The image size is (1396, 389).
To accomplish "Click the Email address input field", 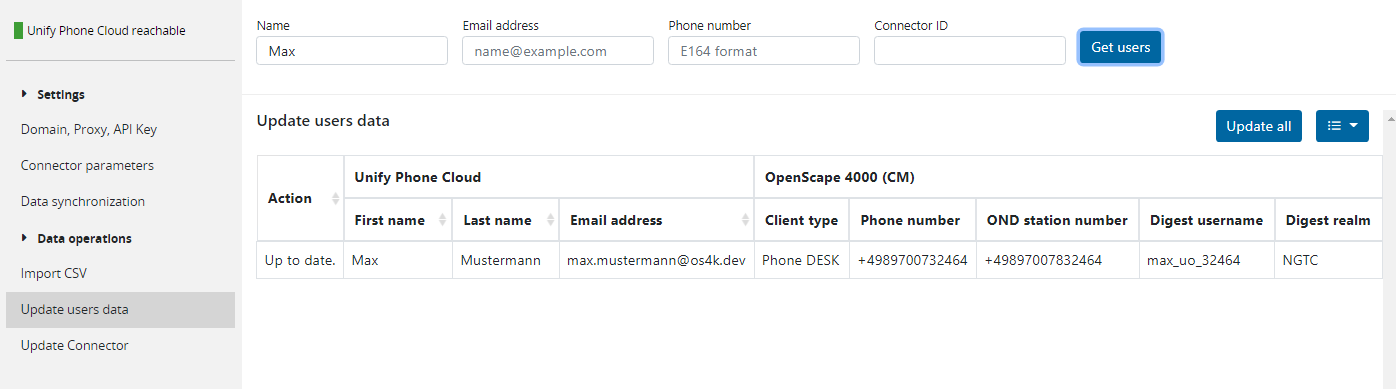I will (558, 51).
